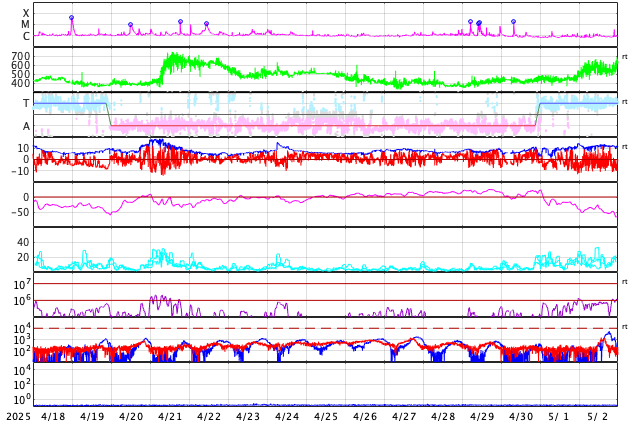The height and width of the screenshot is (424, 634).
Task: Click the 4/28 date label
Action: pos(443,417)
